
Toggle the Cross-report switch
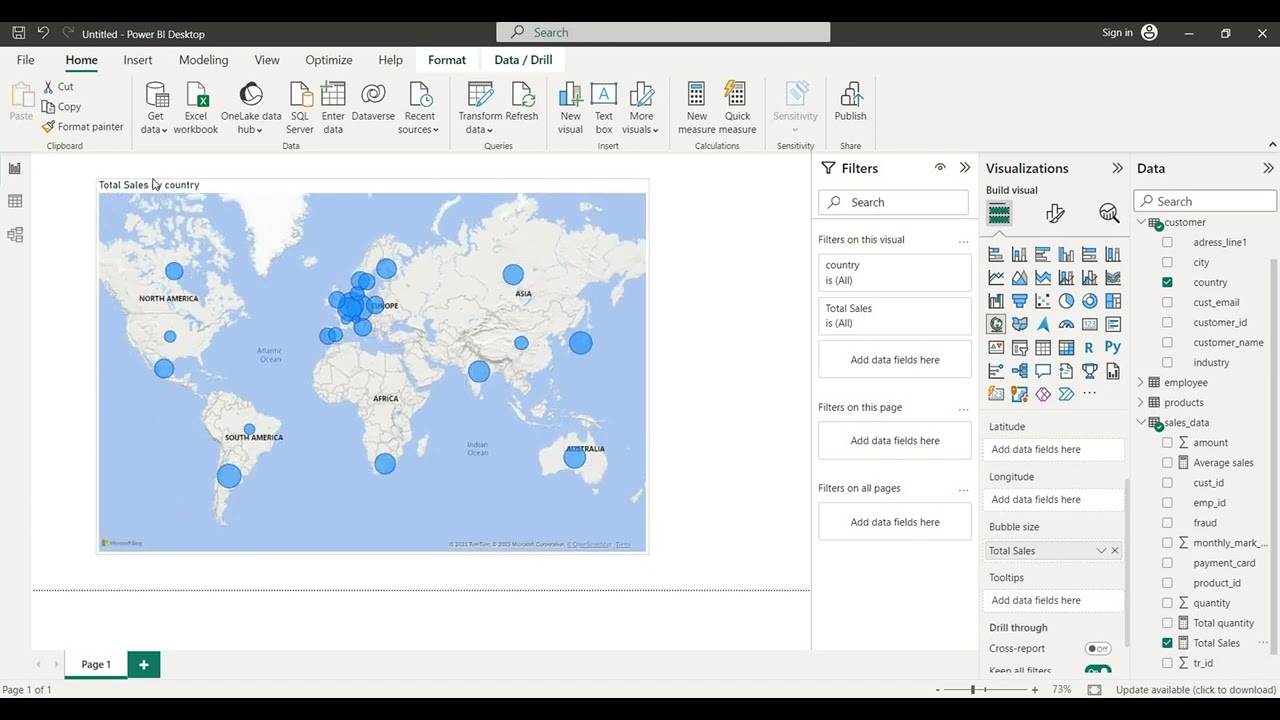pos(1098,648)
